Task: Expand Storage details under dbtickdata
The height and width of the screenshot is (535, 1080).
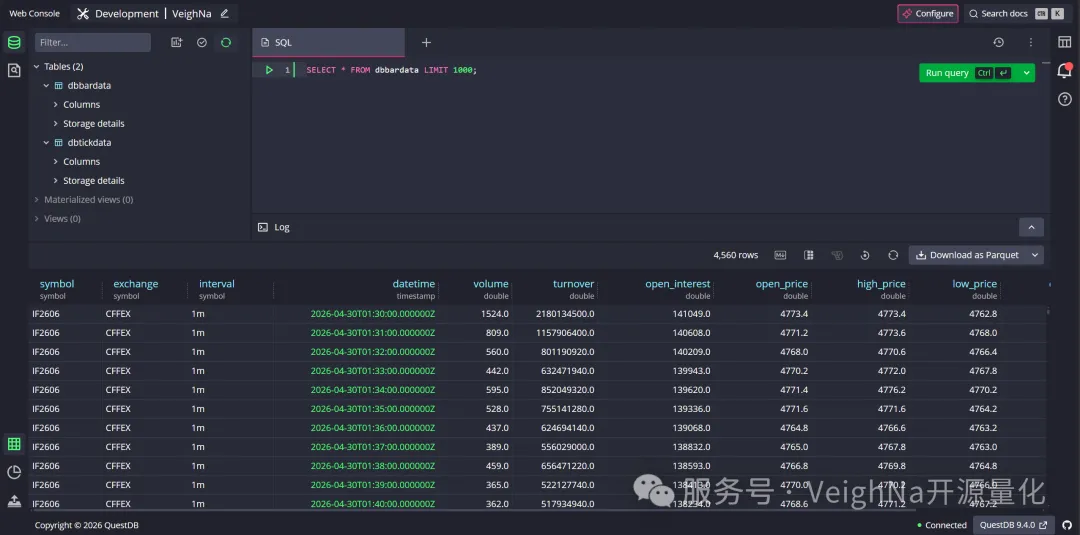Action: 56,180
